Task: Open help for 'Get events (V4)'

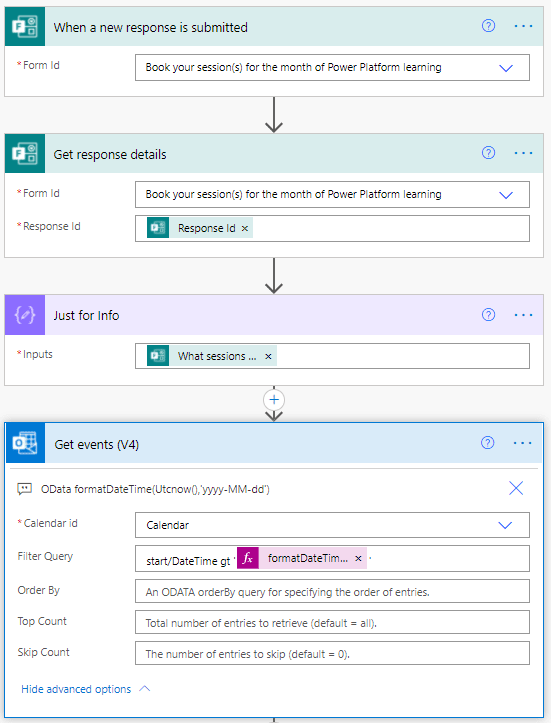Action: (x=487, y=443)
